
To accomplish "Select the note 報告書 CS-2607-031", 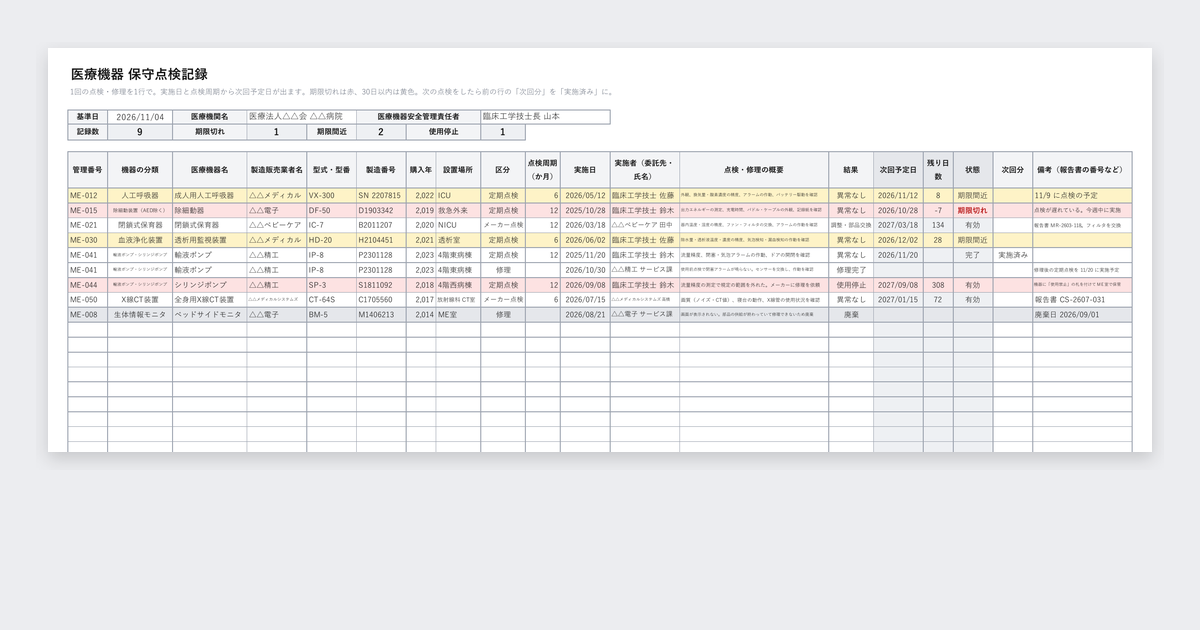I will pos(1082,300).
